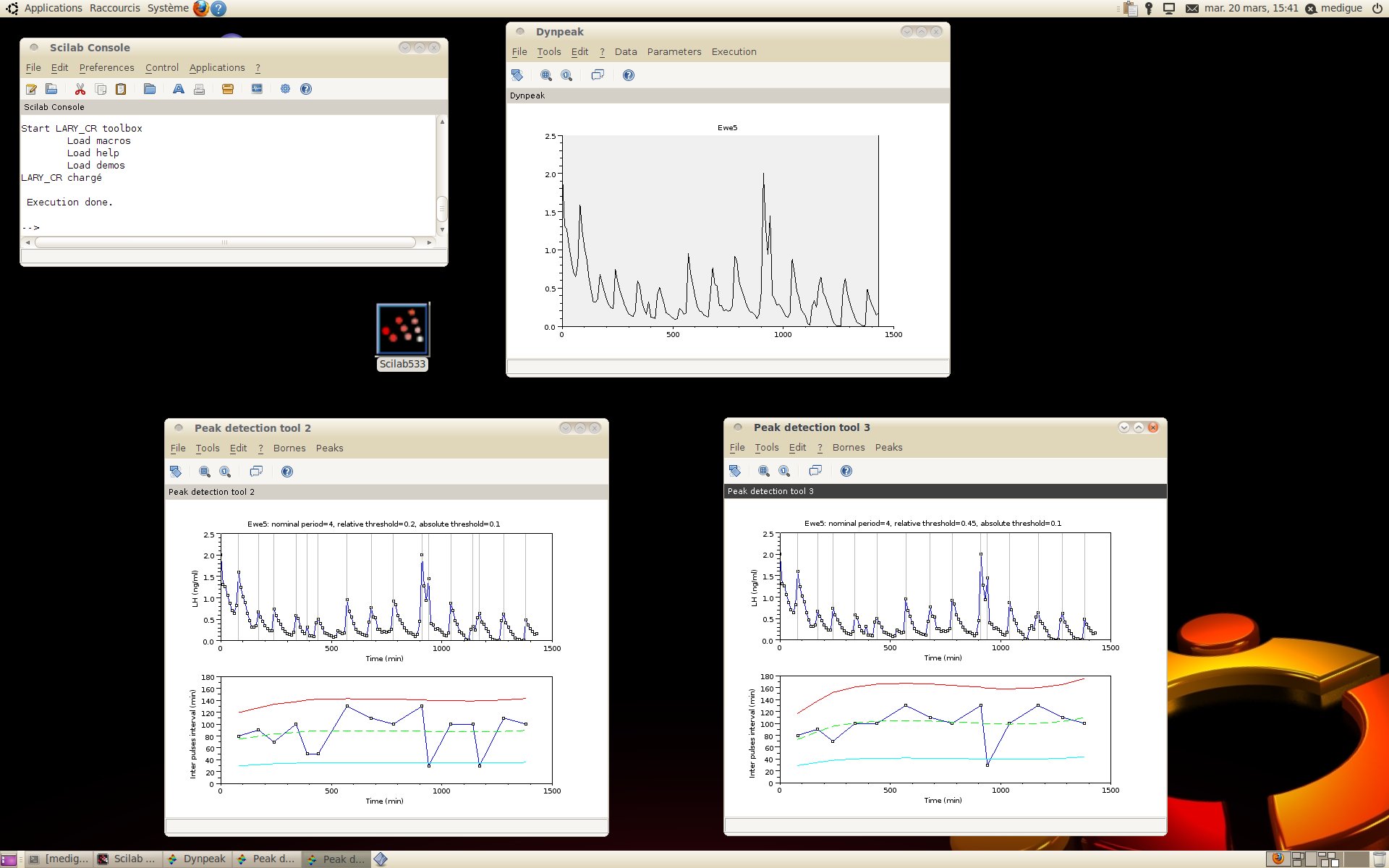Screen dimensions: 1389x868
Task: Open Peaks menu in Peak detection tool 2
Action: 329,448
